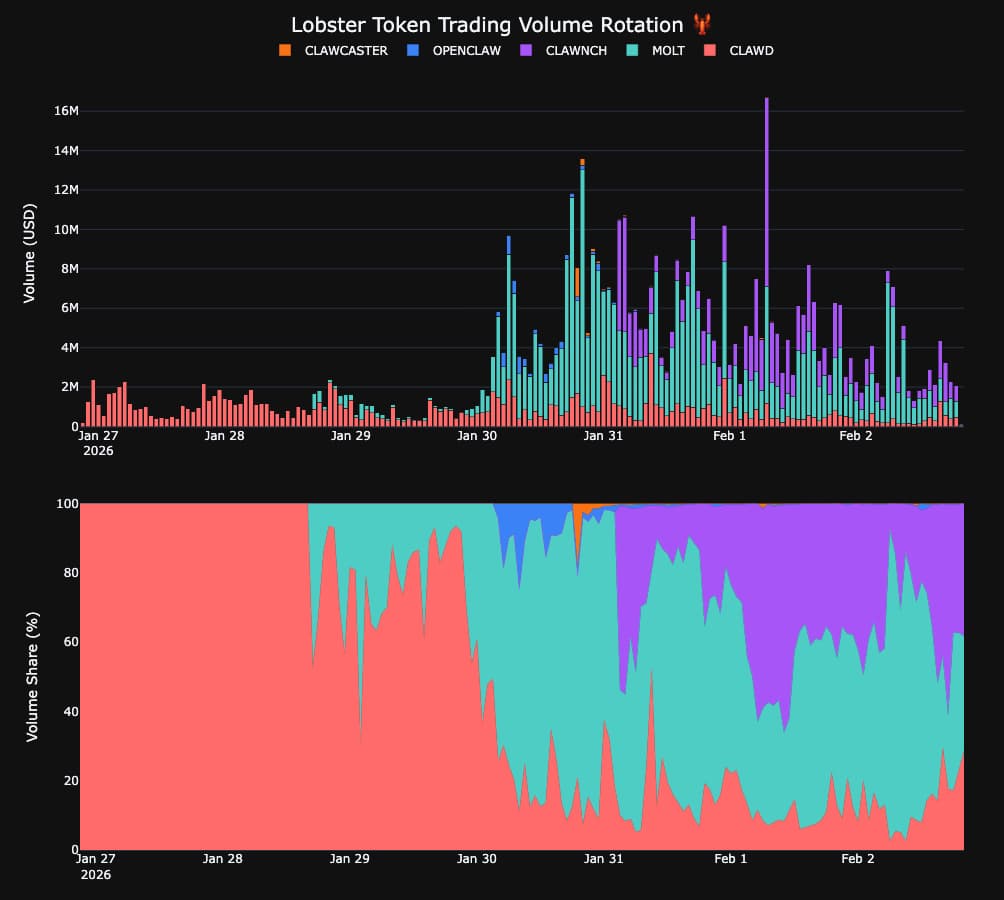1004x900 pixels.
Task: Click the Volume Share (%) axis title
Action: (x=32, y=676)
